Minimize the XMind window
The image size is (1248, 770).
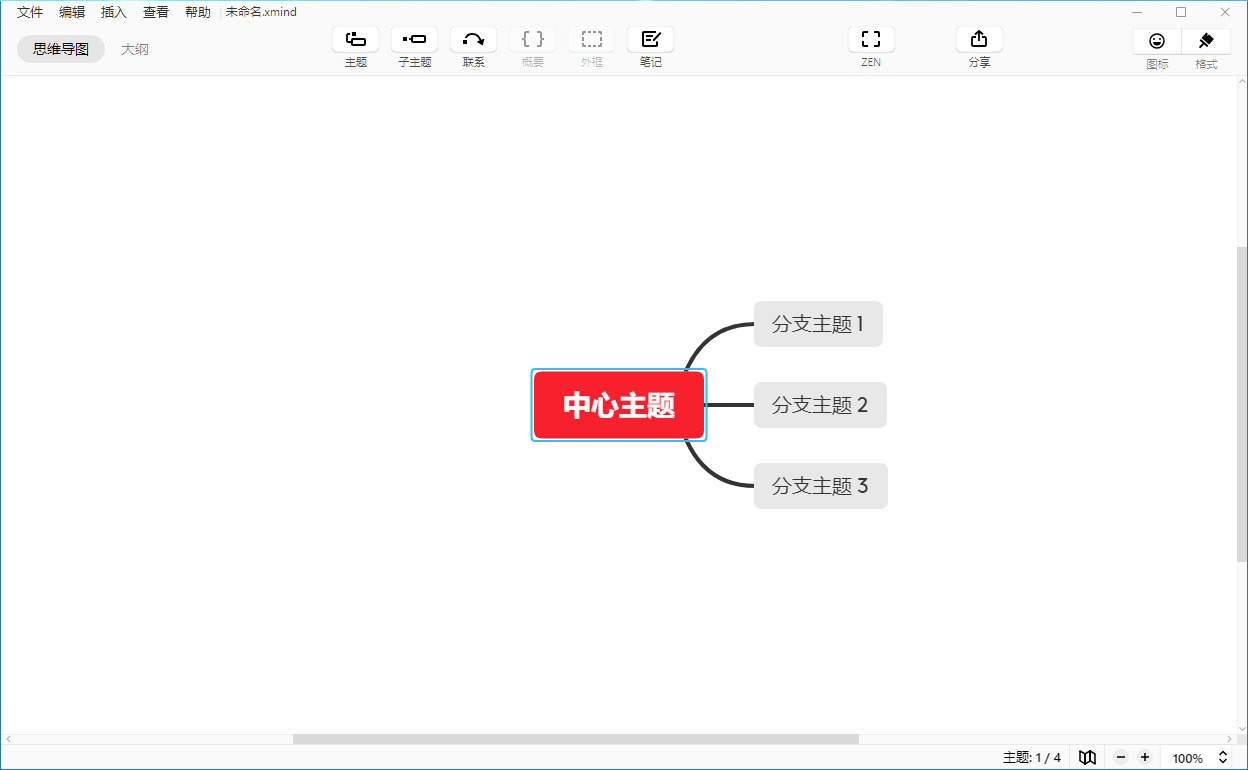(1137, 12)
